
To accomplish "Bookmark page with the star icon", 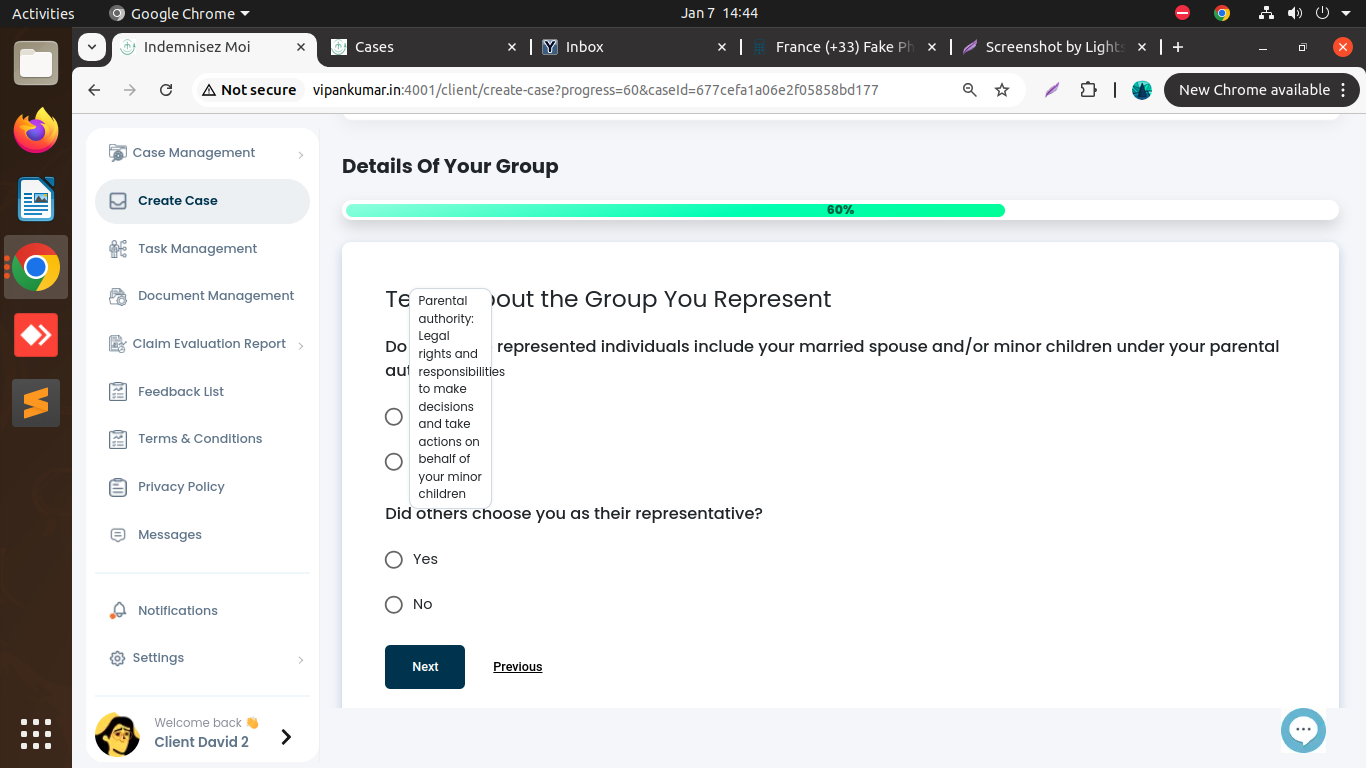I will pos(1002,90).
